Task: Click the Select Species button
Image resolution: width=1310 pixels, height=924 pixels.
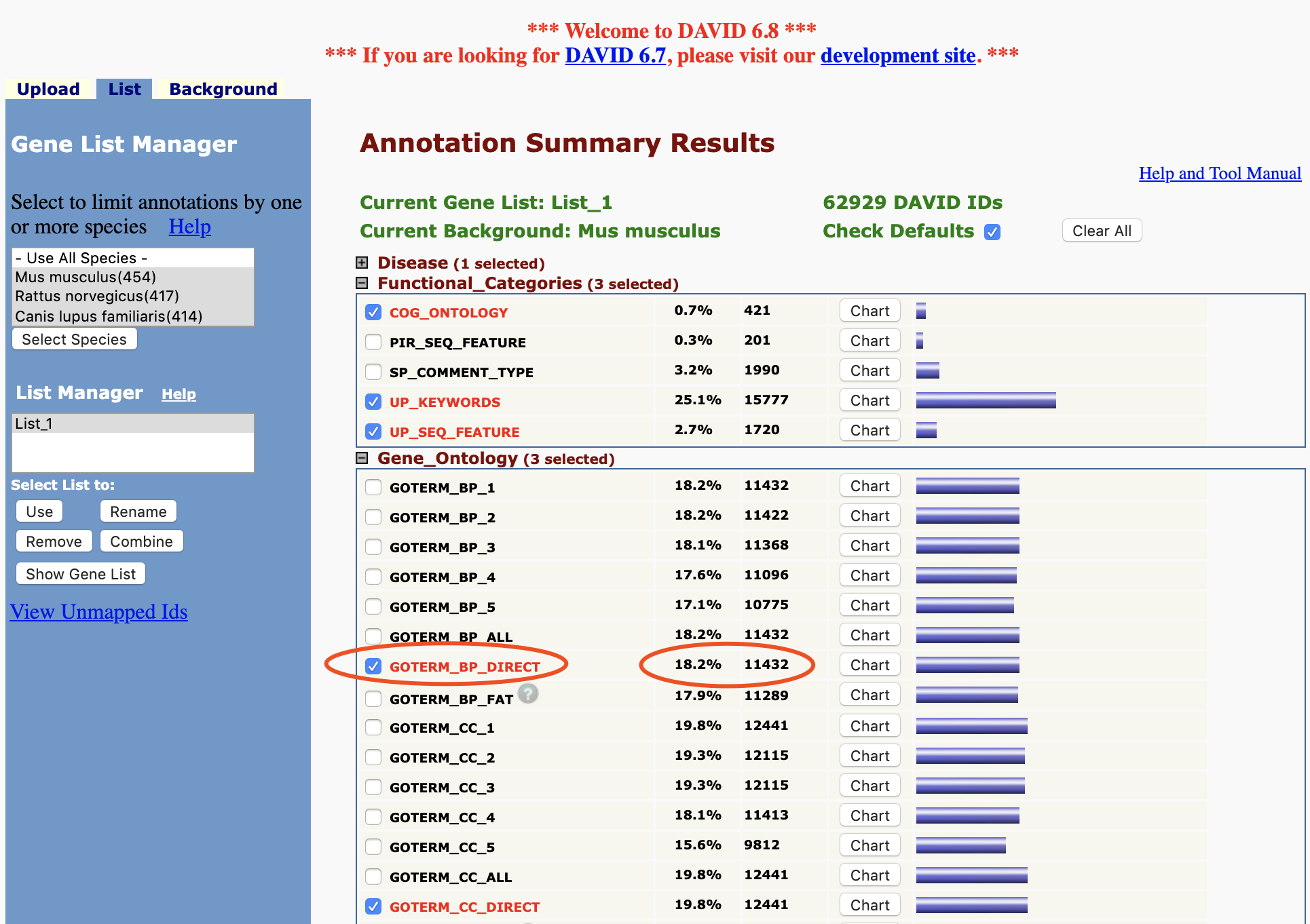Action: coord(75,339)
